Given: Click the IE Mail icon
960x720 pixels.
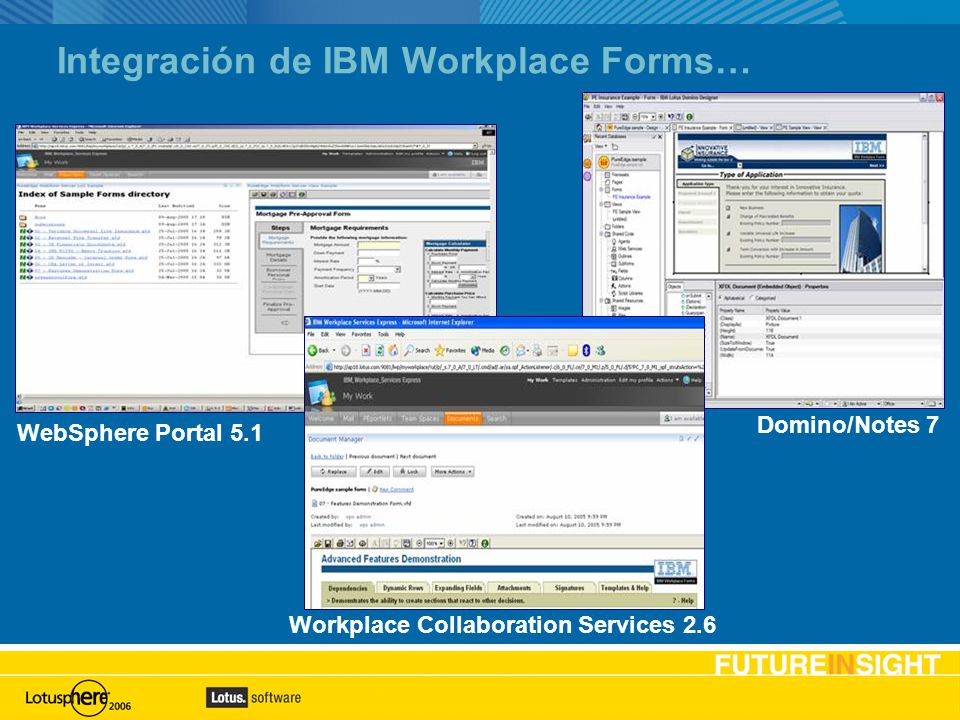Looking at the screenshot, I should coord(522,350).
